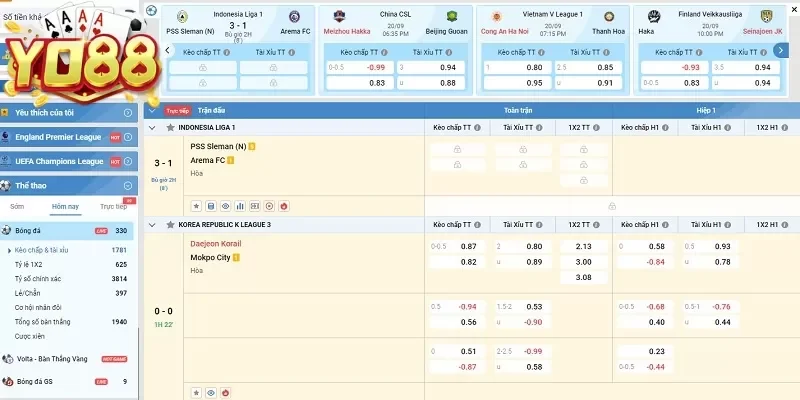Click the hot flame icon under Daejeon Korail match

(x=226, y=392)
